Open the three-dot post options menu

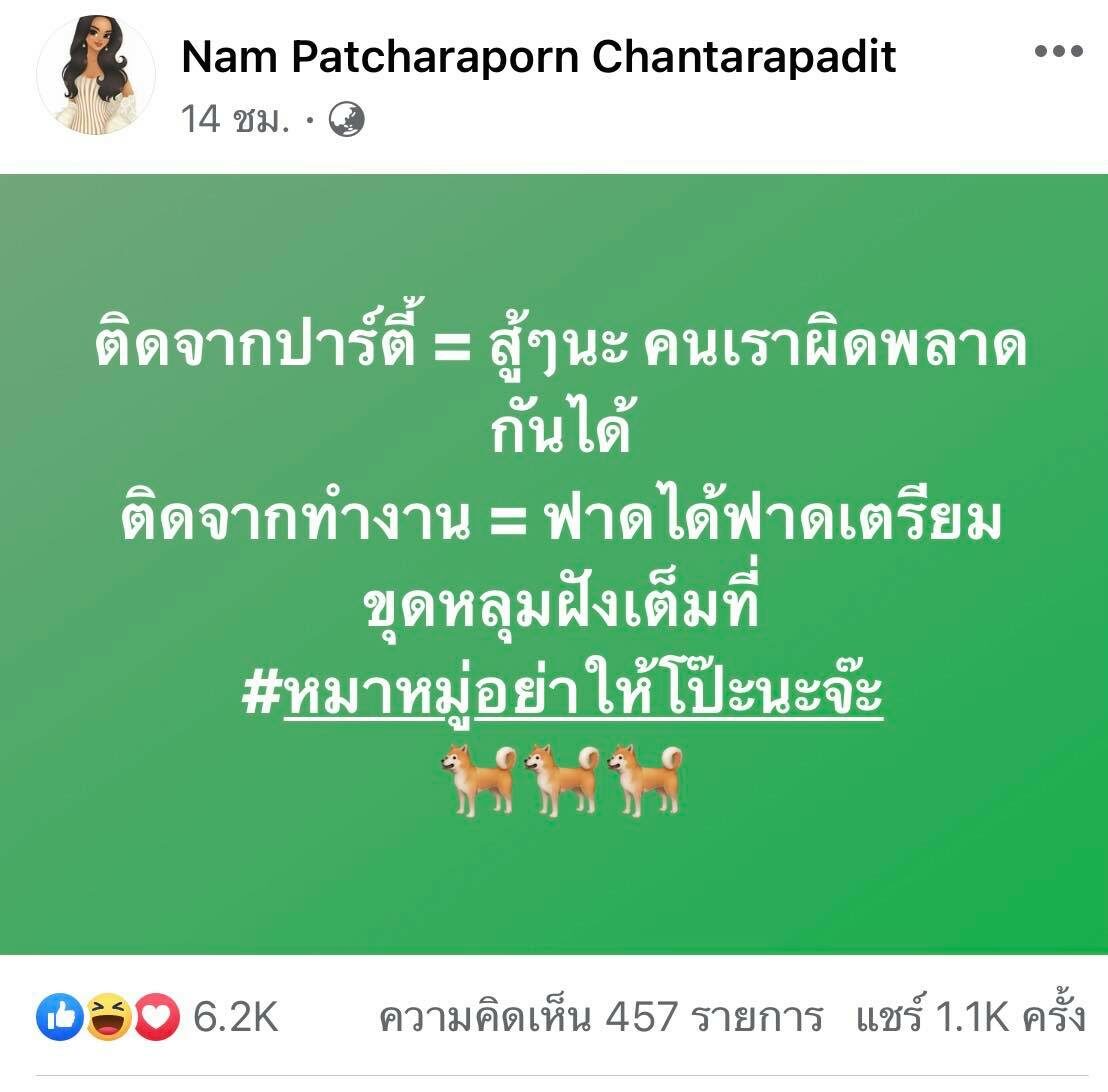(x=1058, y=51)
